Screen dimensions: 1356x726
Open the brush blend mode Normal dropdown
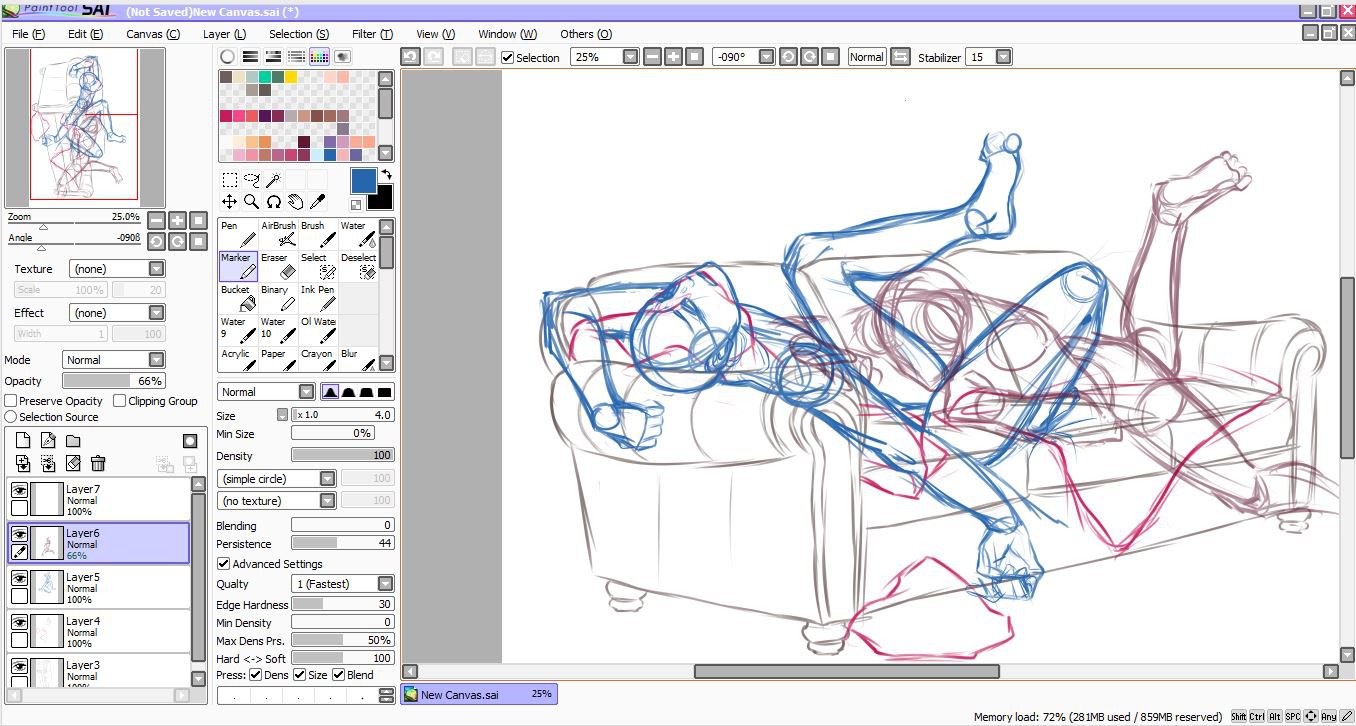pos(266,392)
